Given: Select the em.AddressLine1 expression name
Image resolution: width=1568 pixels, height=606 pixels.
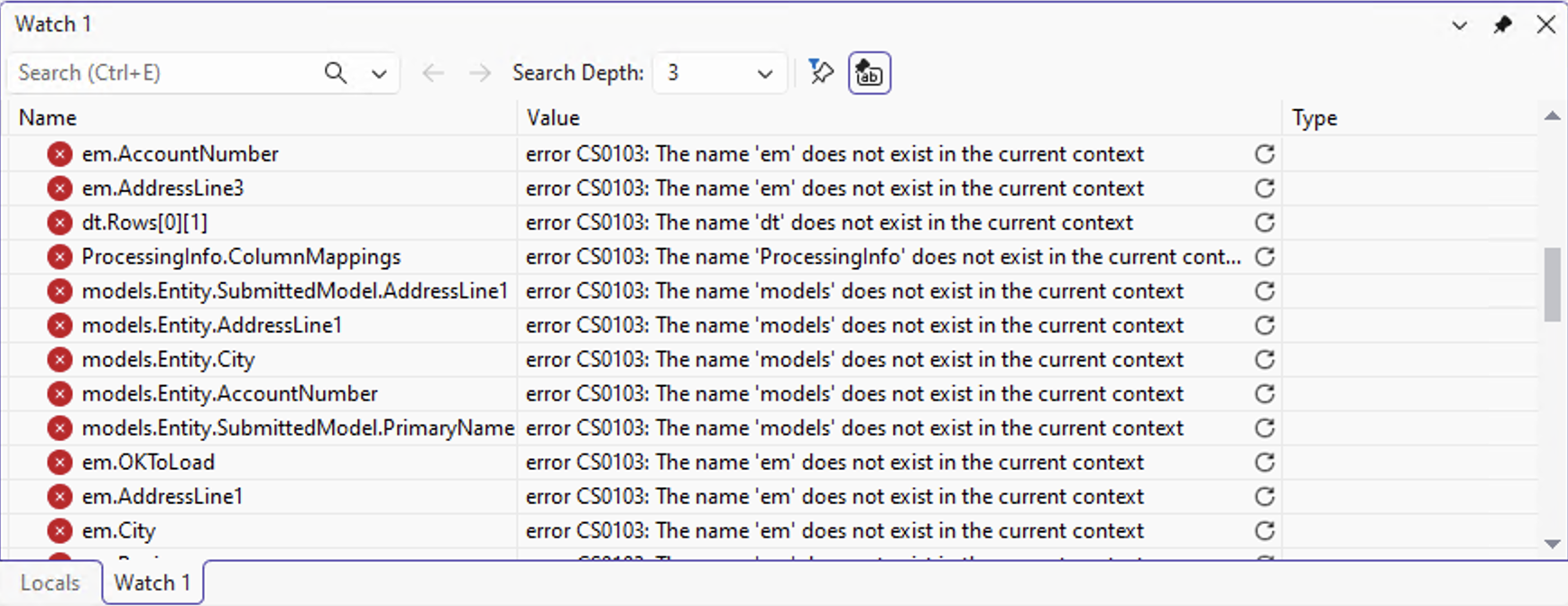Looking at the screenshot, I should tap(162, 497).
